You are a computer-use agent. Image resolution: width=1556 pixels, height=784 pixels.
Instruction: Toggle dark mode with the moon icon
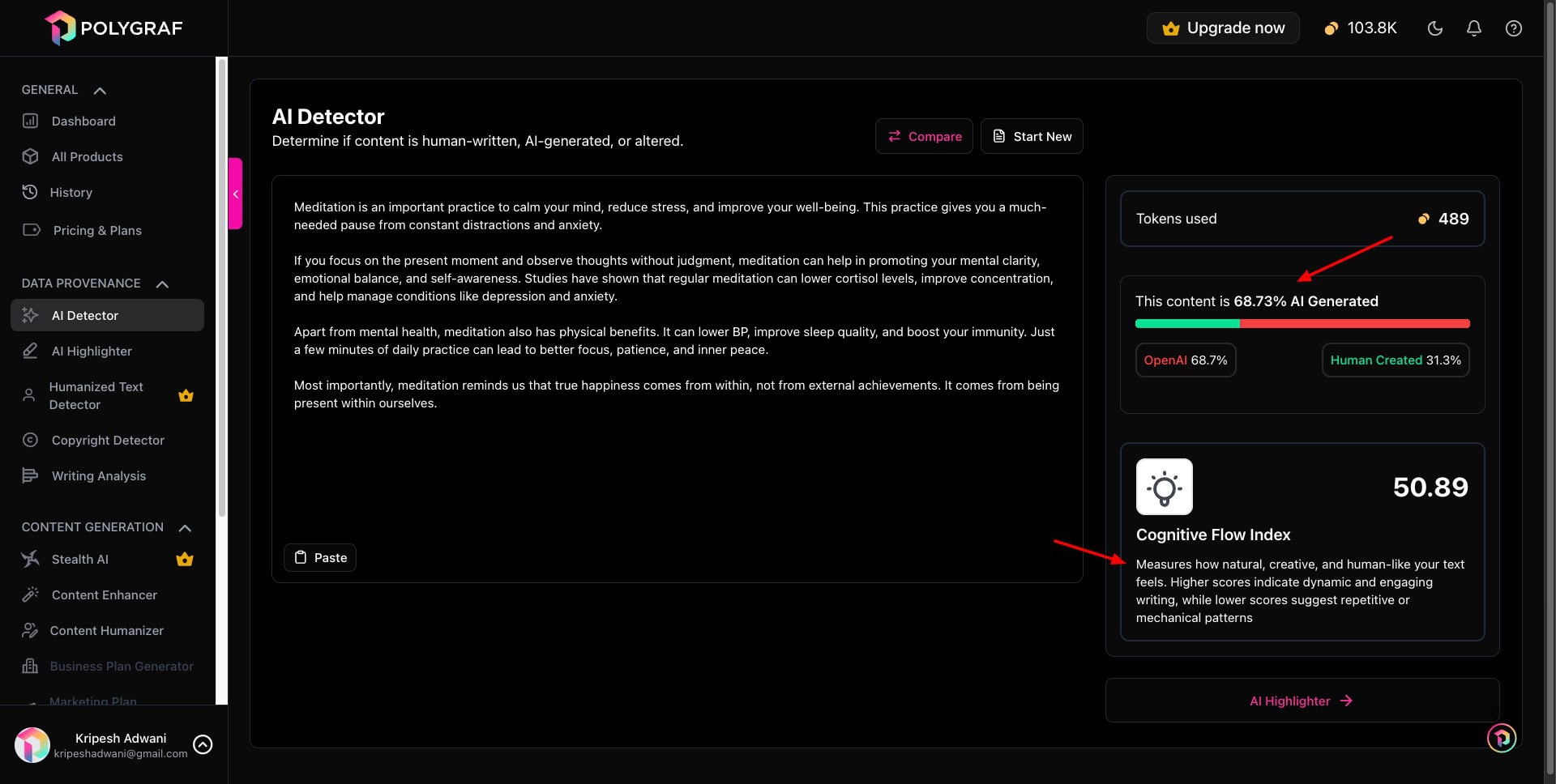tap(1434, 28)
